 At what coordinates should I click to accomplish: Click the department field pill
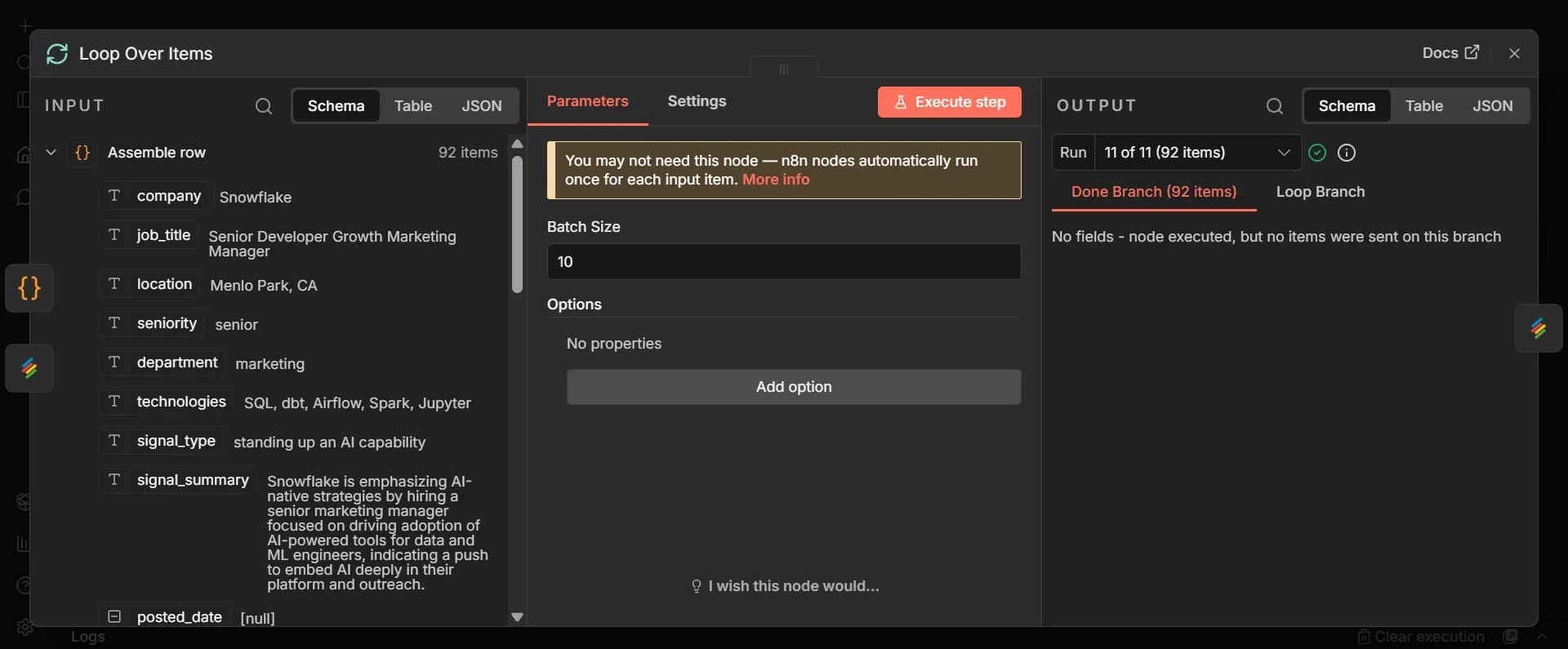point(163,362)
